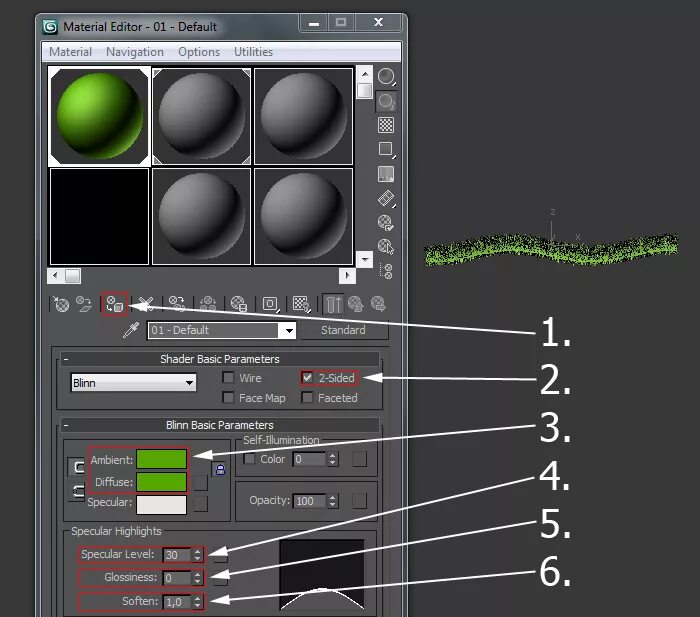
Task: Select the green sphere sample slot
Action: 99,116
